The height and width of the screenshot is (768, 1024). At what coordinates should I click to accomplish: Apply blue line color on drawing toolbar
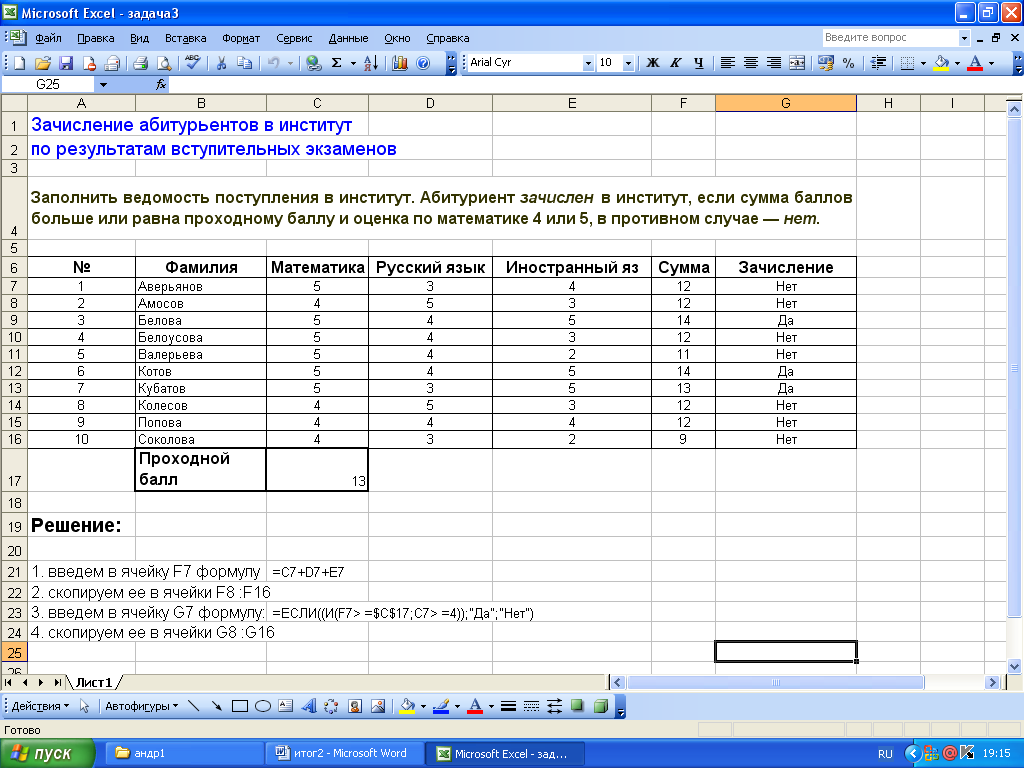[x=441, y=706]
